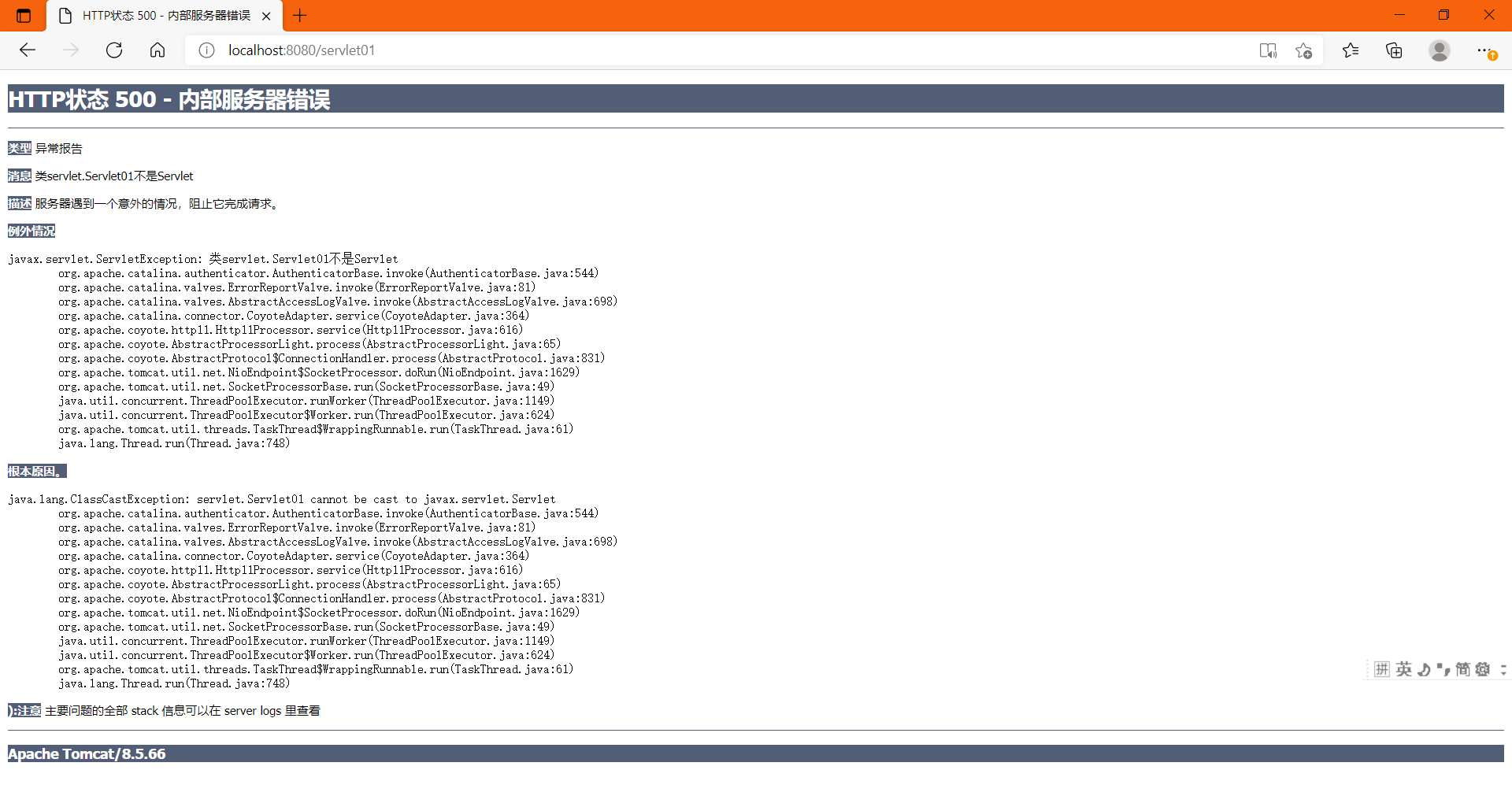
Task: Switch IME to English with 英 icon
Action: [1403, 669]
